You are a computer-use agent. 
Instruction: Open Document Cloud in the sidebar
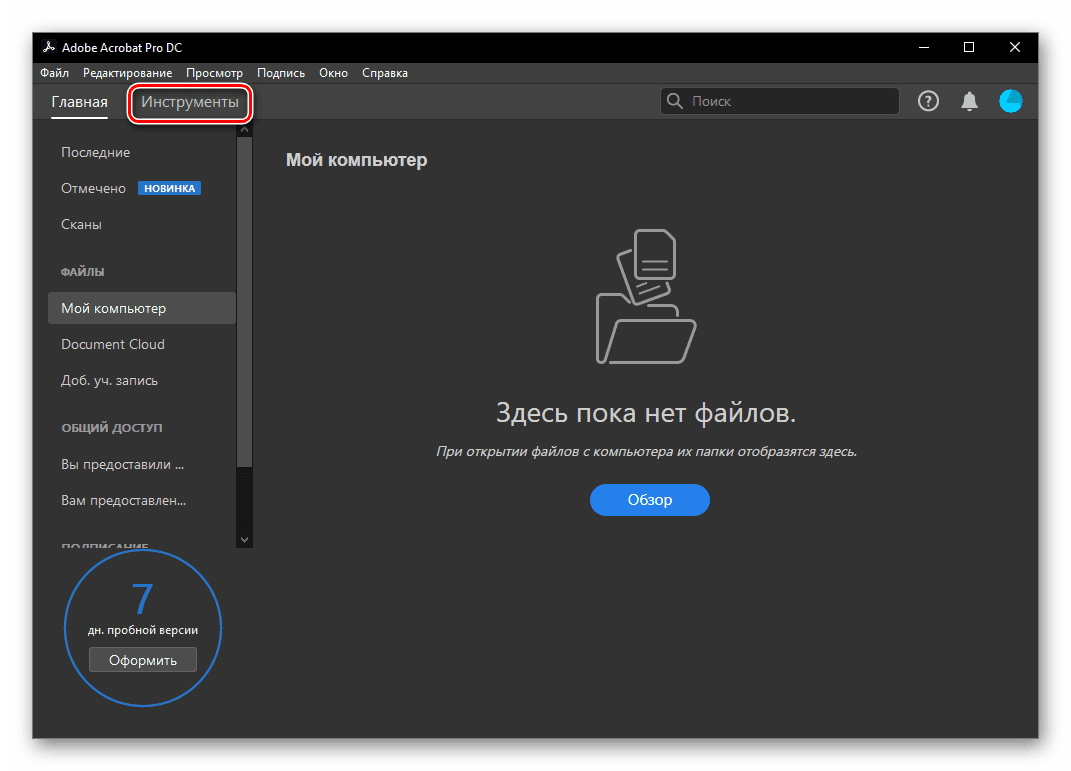tap(113, 344)
